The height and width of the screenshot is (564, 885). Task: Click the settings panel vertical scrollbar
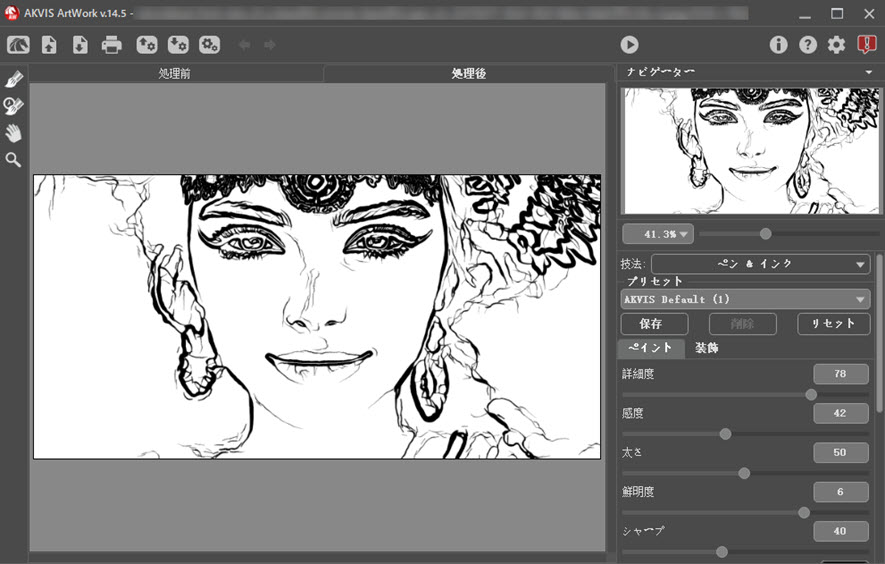pyautogui.click(x=880, y=333)
